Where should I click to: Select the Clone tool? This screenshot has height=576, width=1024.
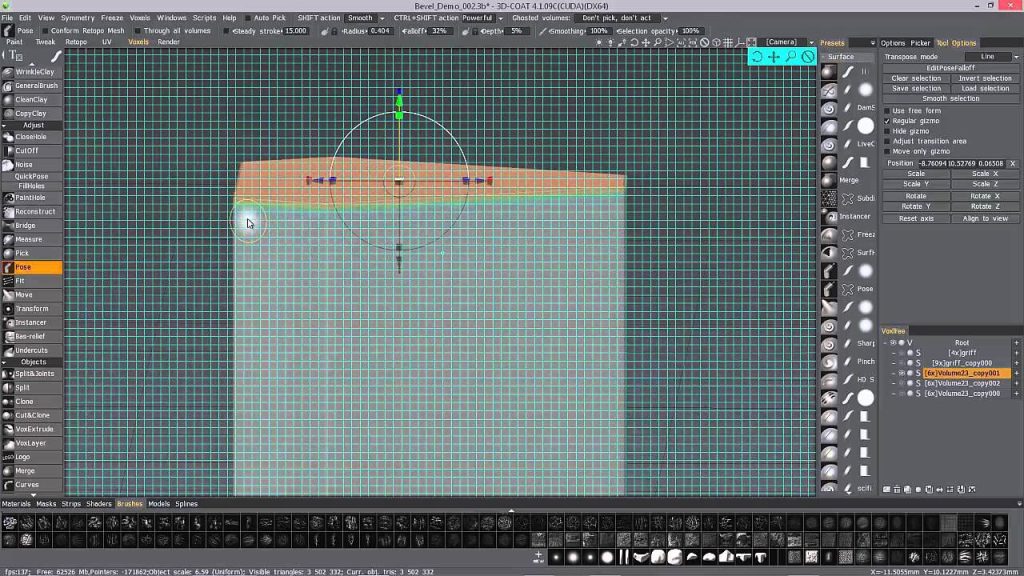click(28, 400)
